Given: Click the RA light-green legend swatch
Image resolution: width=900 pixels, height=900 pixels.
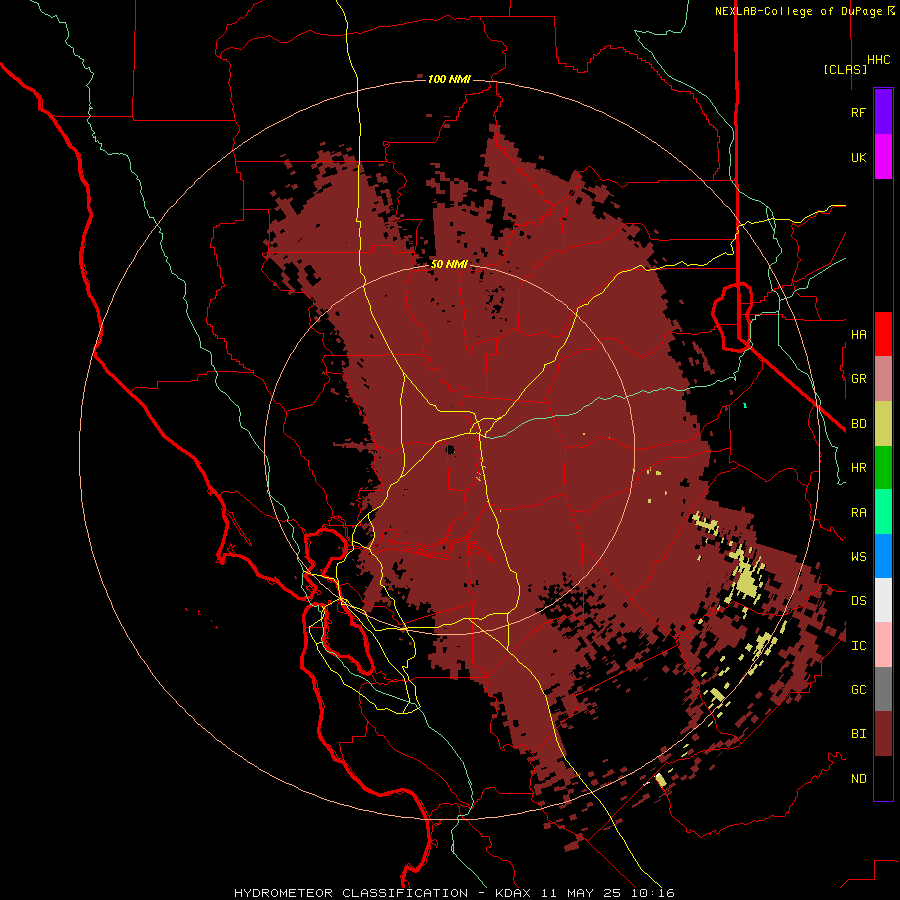Looking at the screenshot, I should click(883, 512).
